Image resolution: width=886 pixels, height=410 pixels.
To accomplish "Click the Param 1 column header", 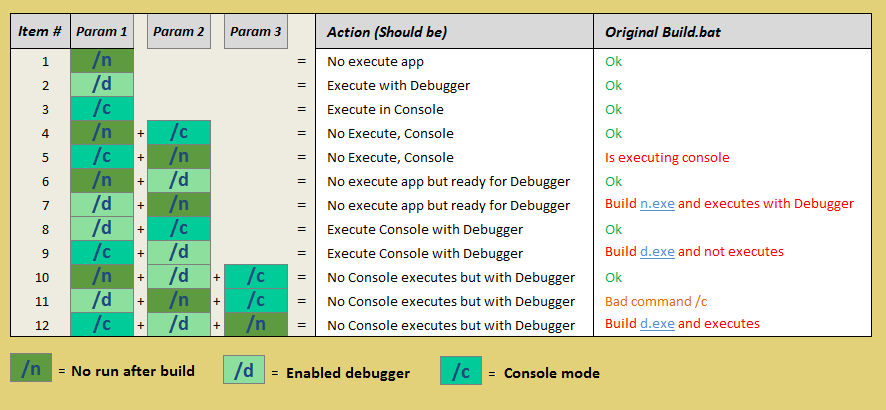I will click(102, 32).
